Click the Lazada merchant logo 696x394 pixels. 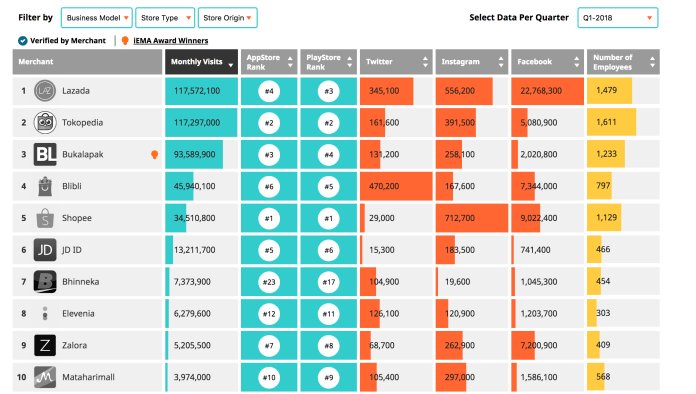tap(45, 91)
